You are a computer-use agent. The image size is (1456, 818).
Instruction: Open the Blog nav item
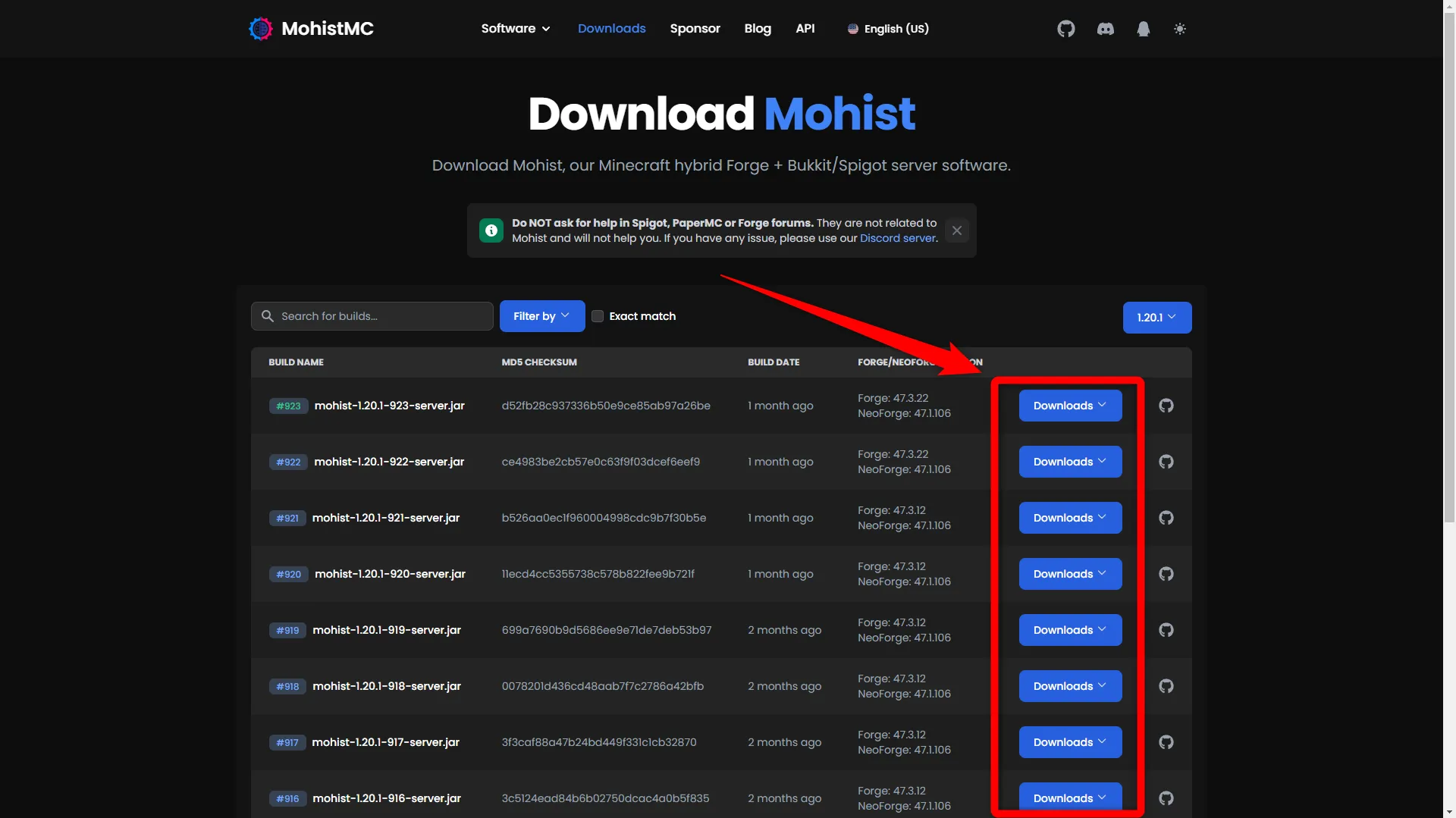point(757,29)
